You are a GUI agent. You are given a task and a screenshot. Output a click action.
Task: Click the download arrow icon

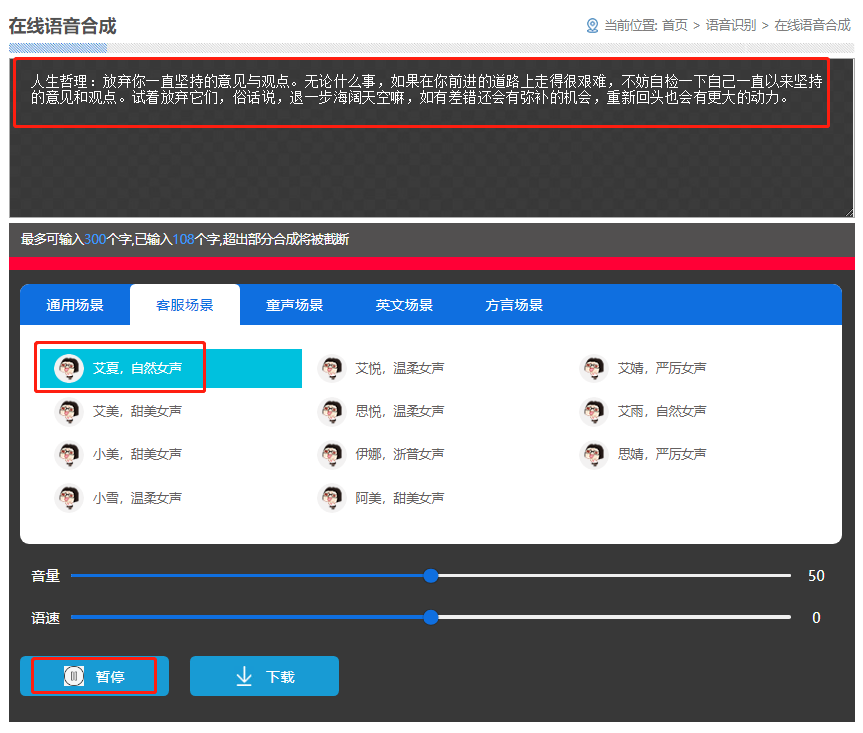[244, 676]
